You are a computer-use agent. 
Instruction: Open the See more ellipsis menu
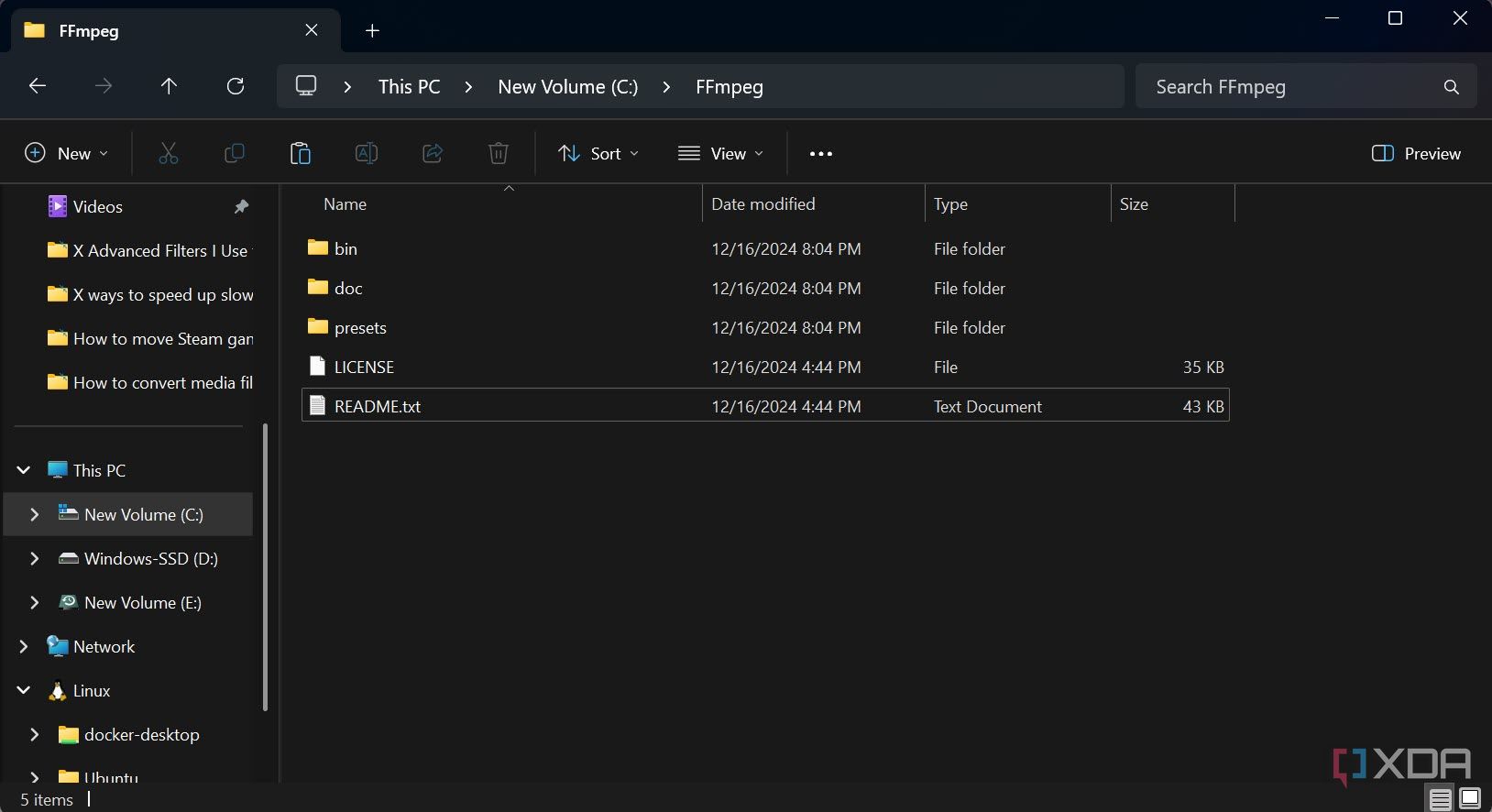821,154
